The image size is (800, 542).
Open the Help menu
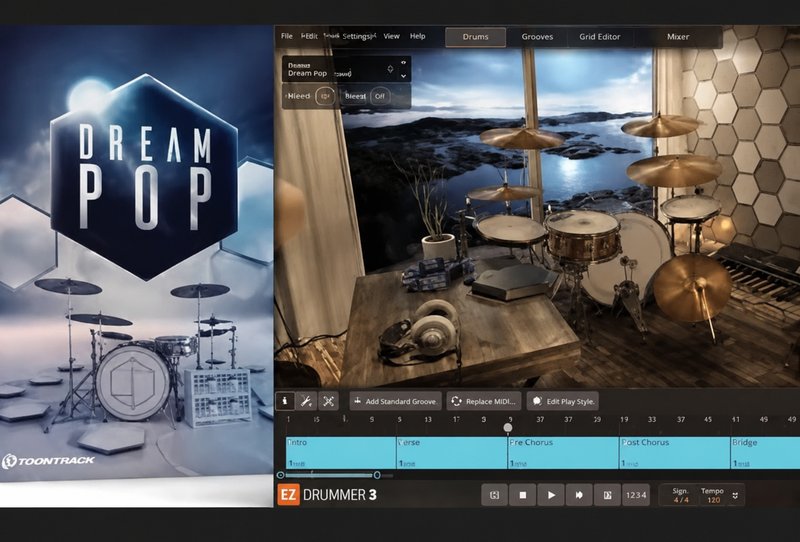point(417,36)
